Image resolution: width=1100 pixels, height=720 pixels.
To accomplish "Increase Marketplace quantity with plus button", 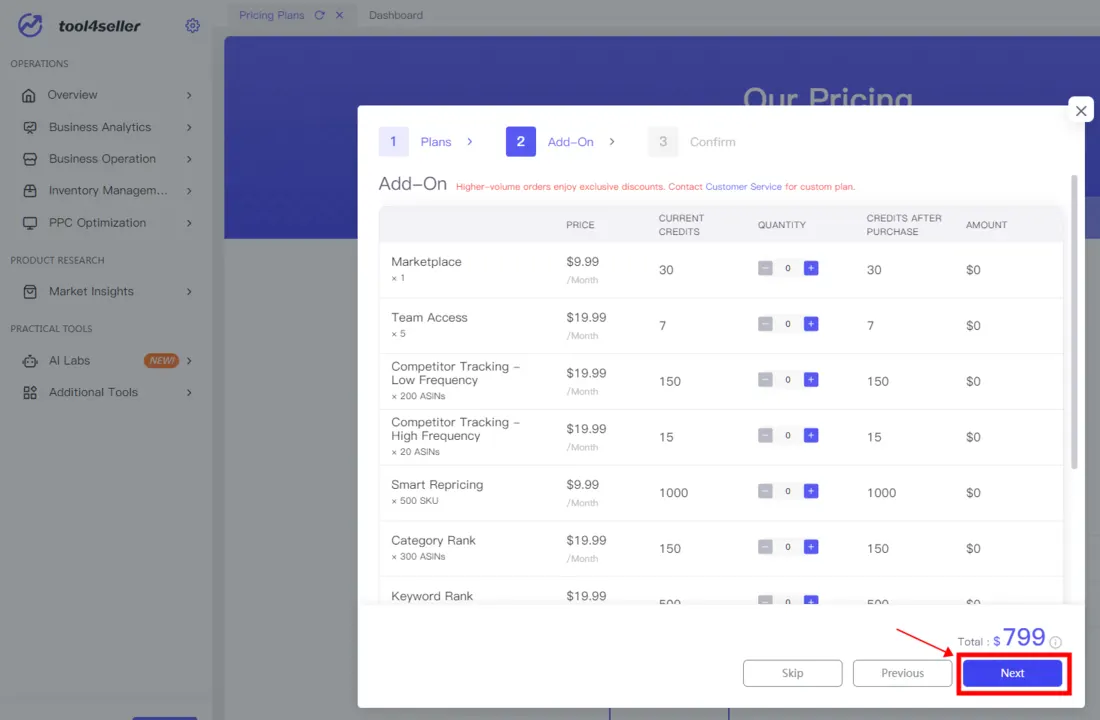I will [x=810, y=268].
